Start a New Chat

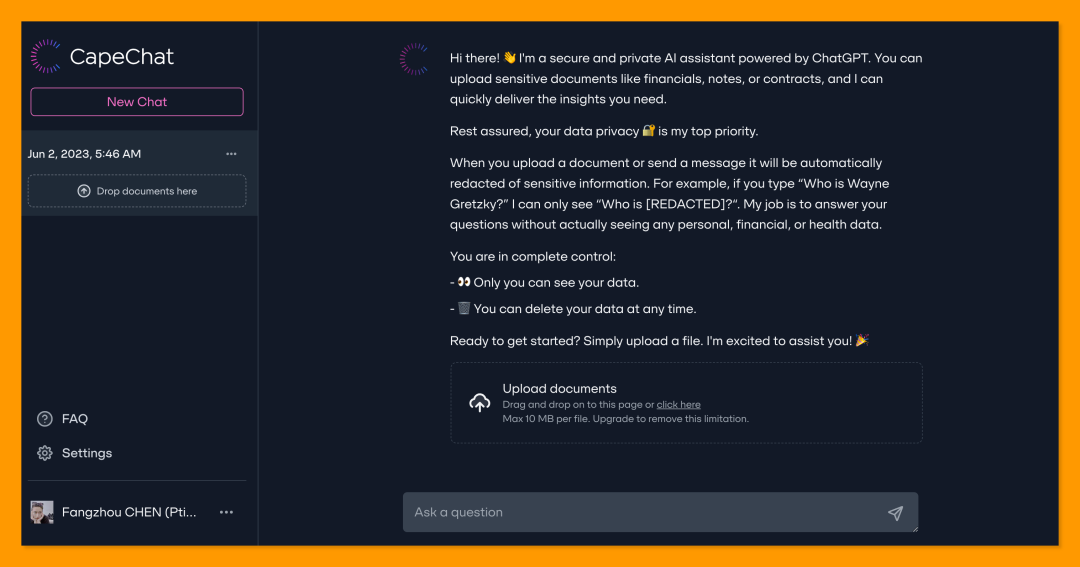(x=137, y=102)
